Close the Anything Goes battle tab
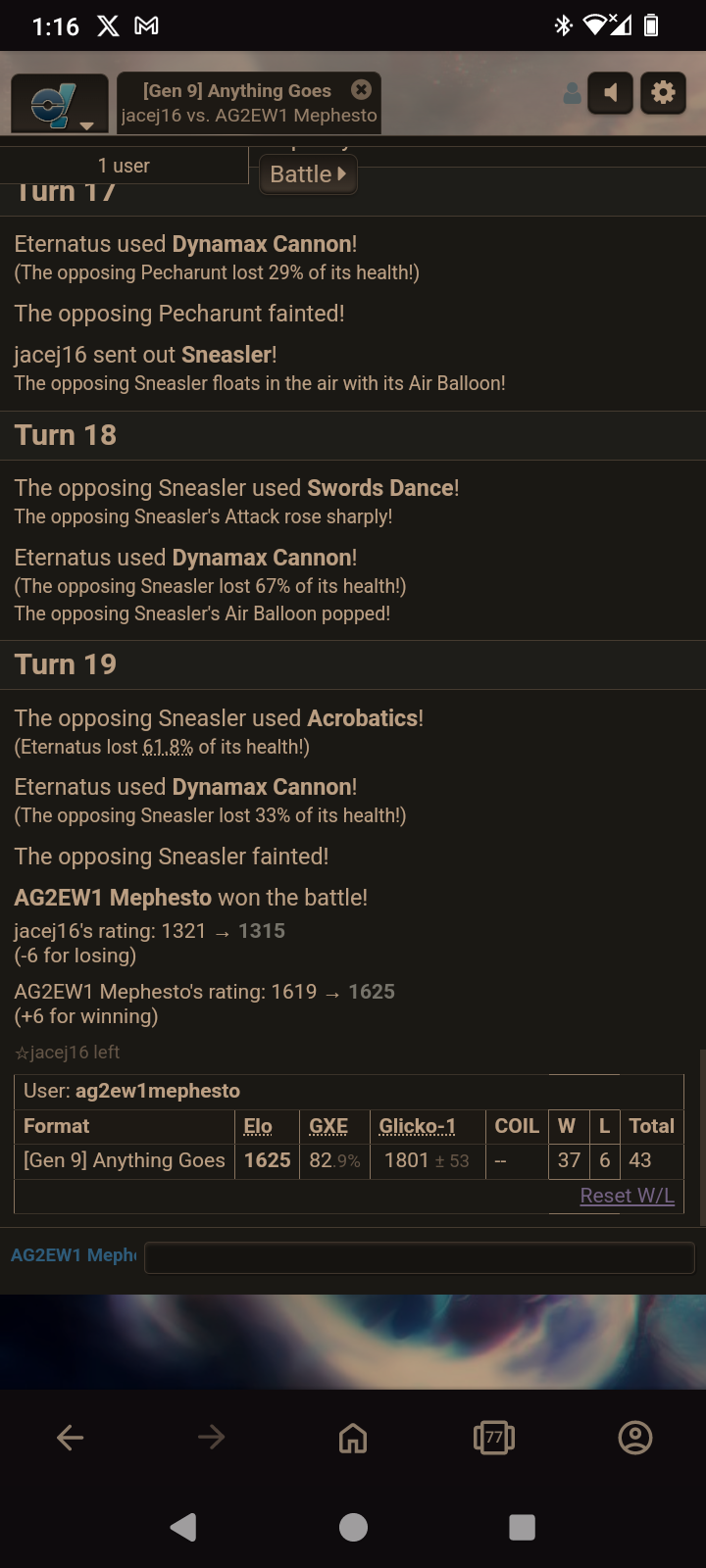 pos(361,90)
